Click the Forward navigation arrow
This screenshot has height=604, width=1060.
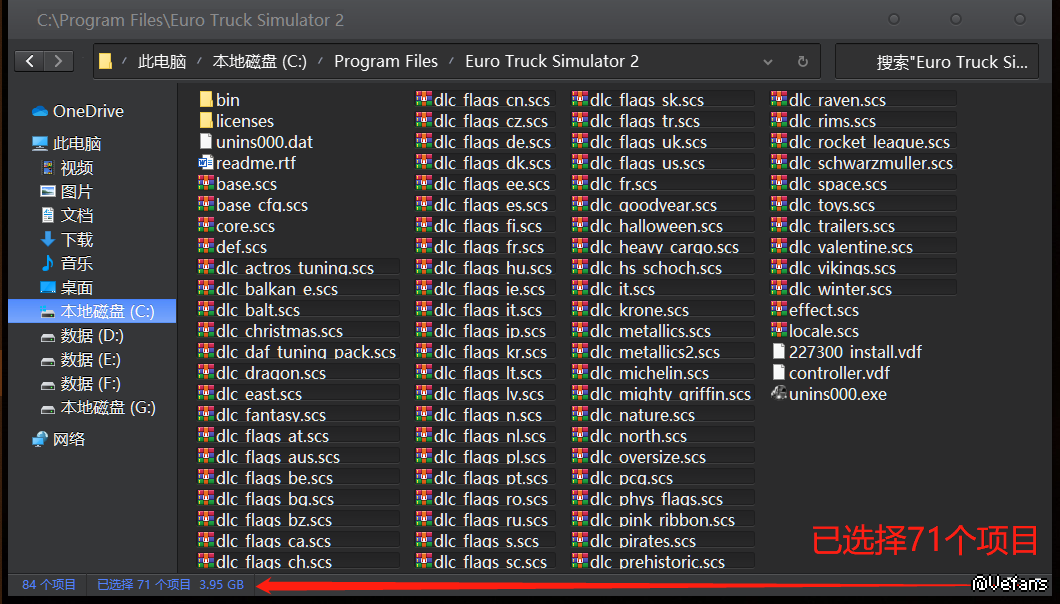coord(59,61)
